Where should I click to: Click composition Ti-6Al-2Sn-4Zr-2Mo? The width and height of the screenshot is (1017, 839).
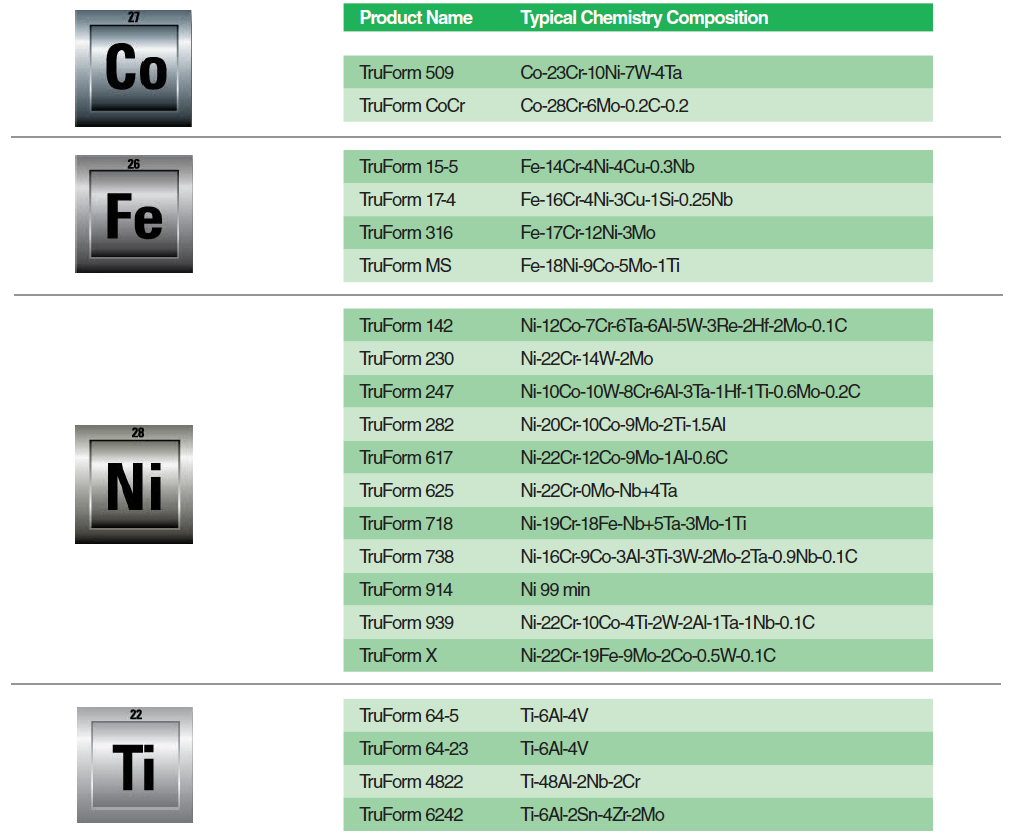point(592,815)
